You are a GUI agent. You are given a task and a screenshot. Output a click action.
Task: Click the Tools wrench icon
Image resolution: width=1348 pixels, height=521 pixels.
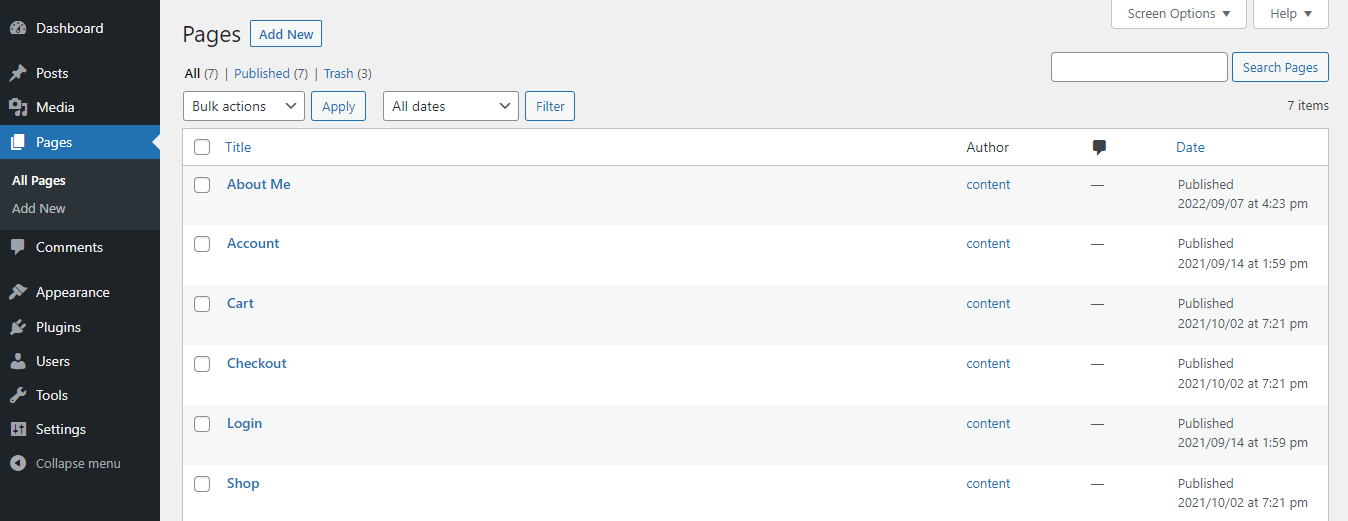coord(18,395)
